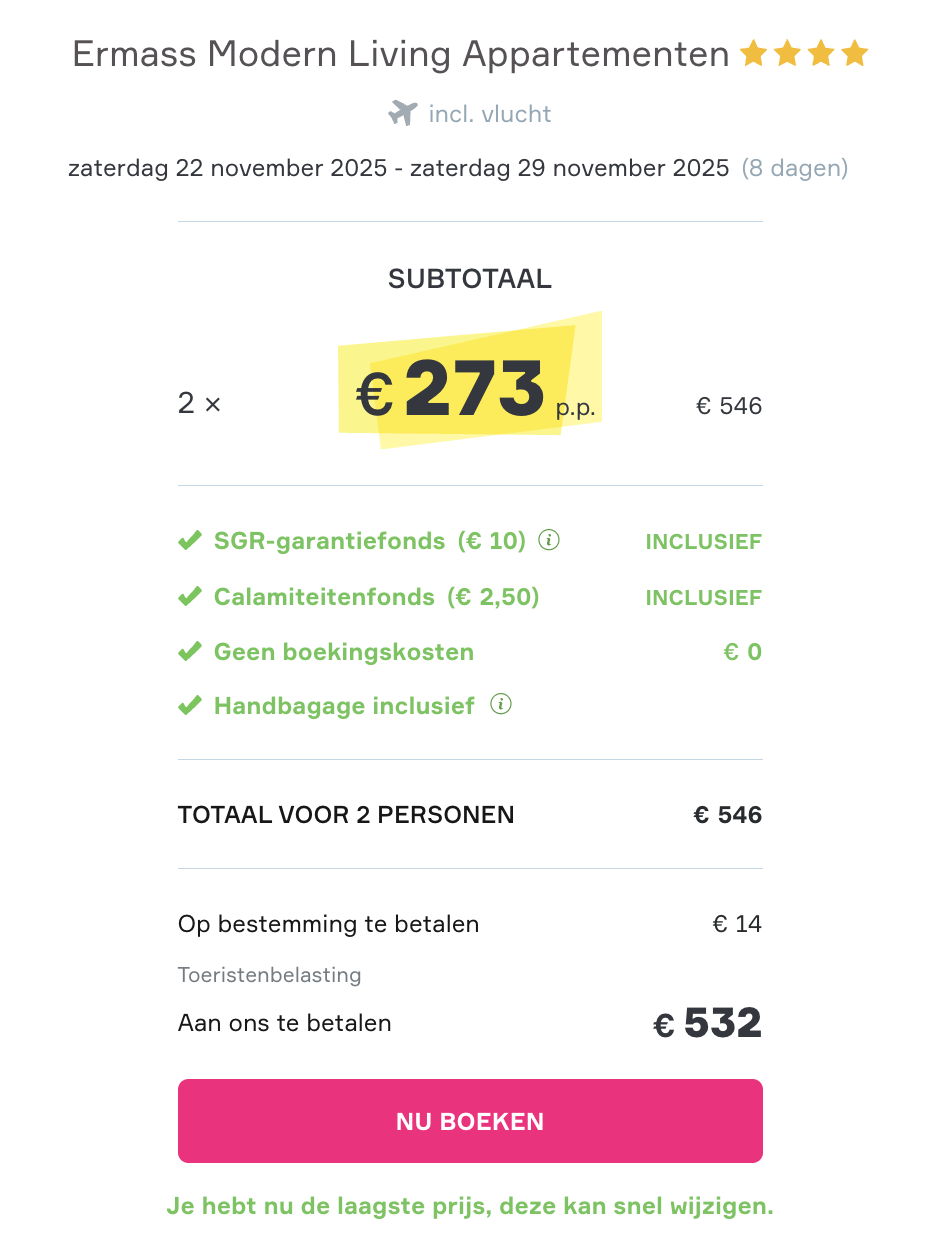
Task: Click the yellow highlighted € 273 p.p. price
Action: 470,389
